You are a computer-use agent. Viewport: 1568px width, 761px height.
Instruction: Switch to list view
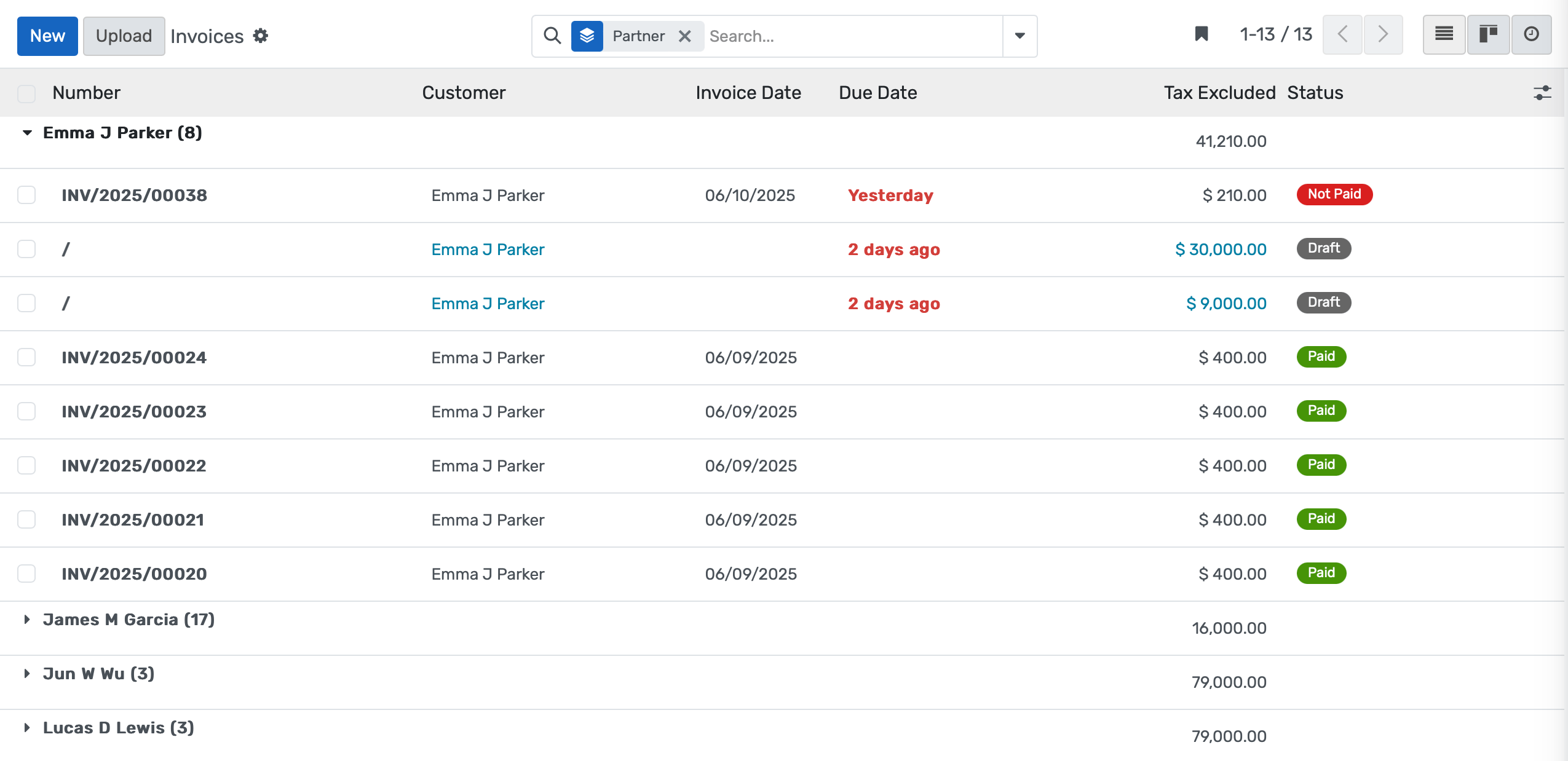pyautogui.click(x=1444, y=34)
